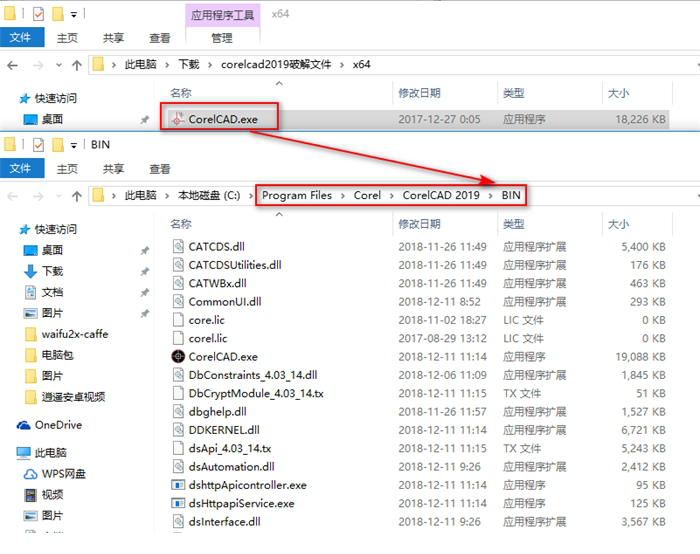Sort by 大小 column in x64 window
The width and height of the screenshot is (700, 554).
click(618, 93)
